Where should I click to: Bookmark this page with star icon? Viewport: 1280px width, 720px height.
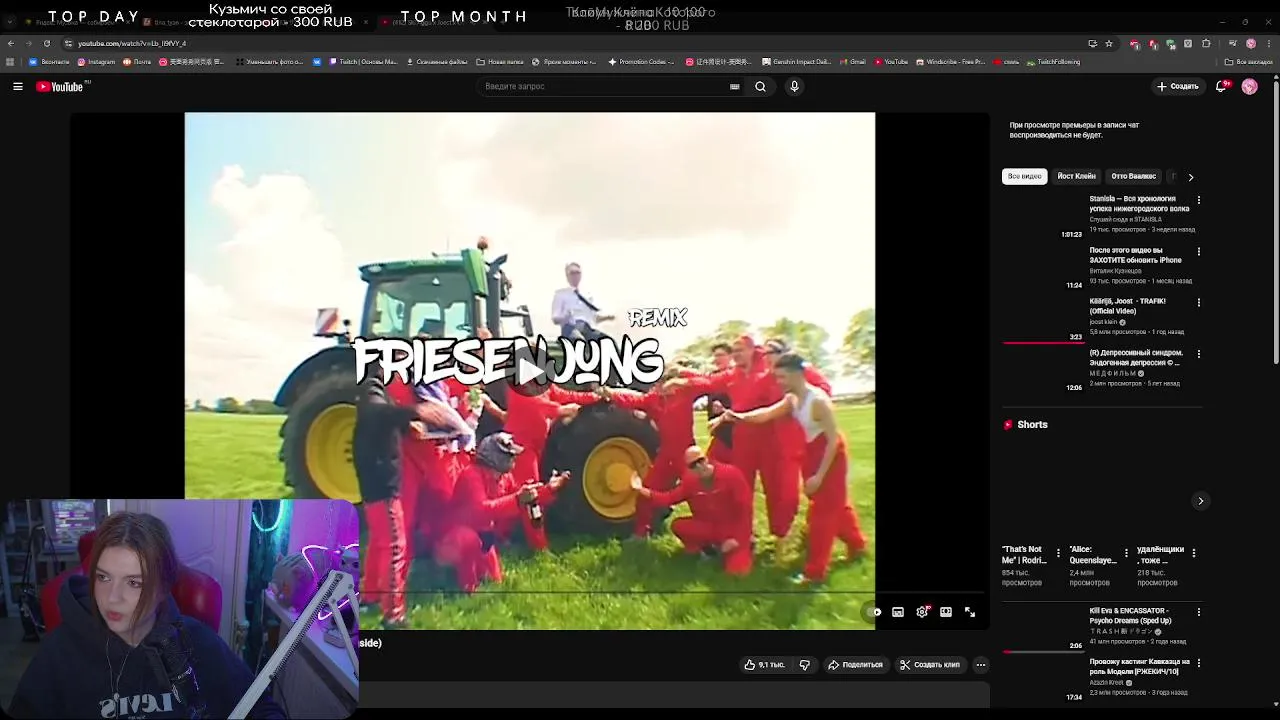pyautogui.click(x=1109, y=44)
